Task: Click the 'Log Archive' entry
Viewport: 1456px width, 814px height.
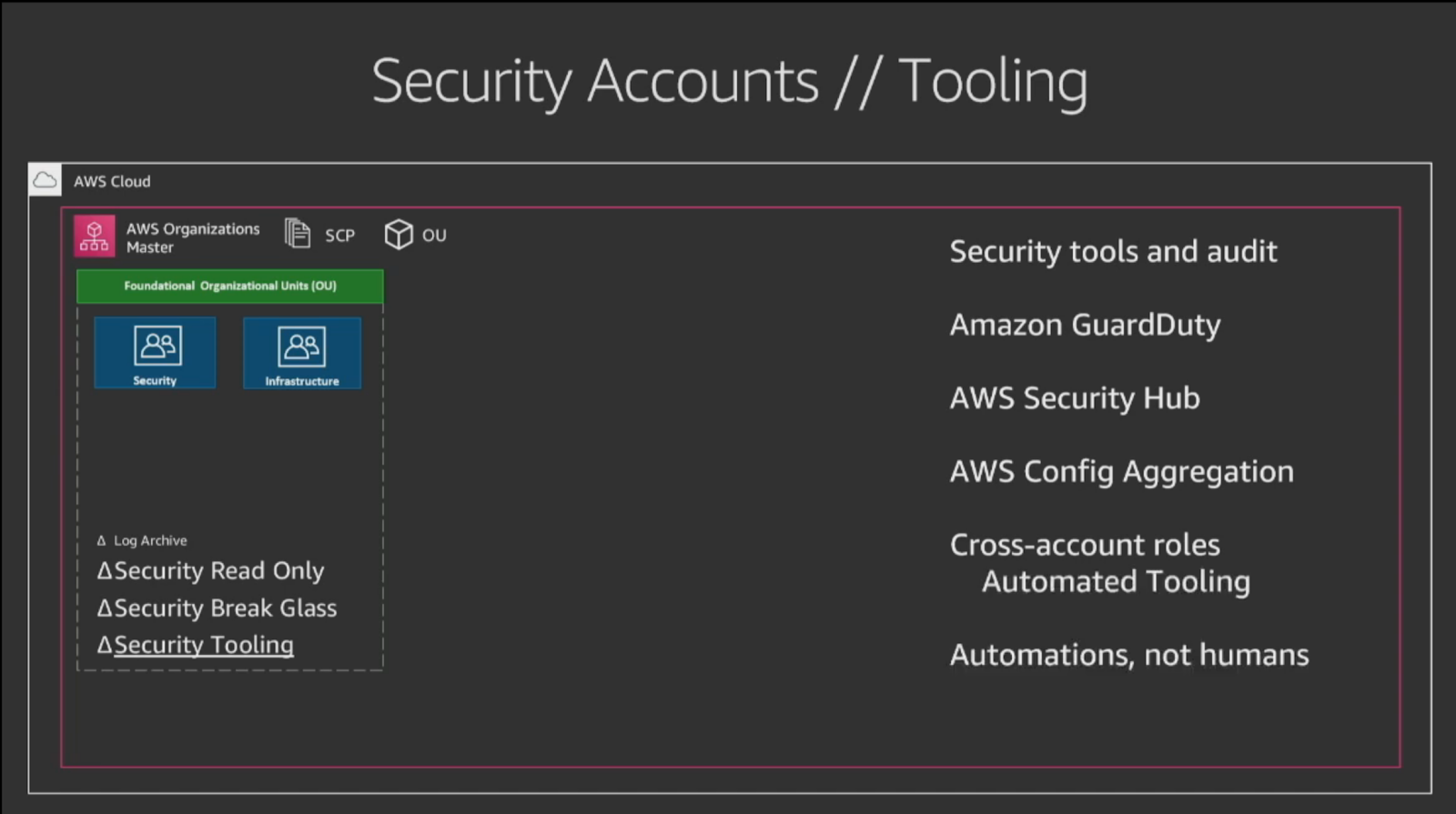Action: 142,540
